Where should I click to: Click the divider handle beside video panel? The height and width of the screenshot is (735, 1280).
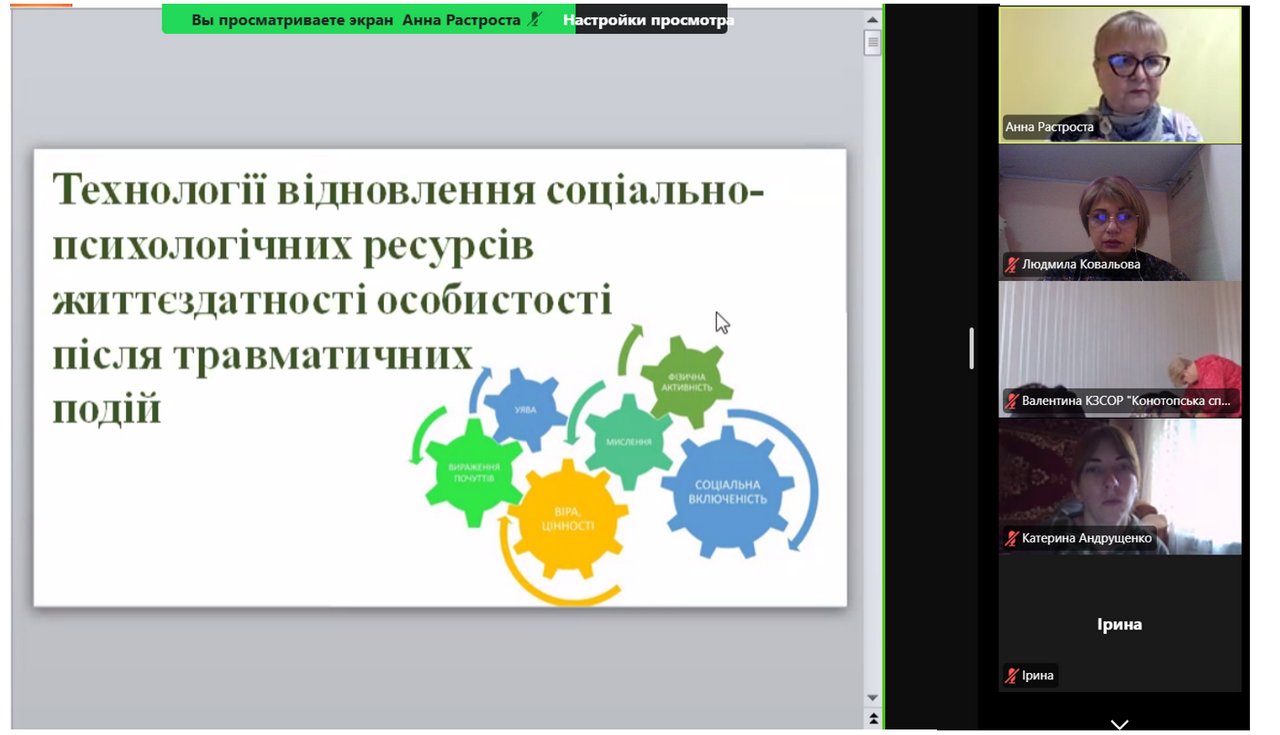click(971, 348)
